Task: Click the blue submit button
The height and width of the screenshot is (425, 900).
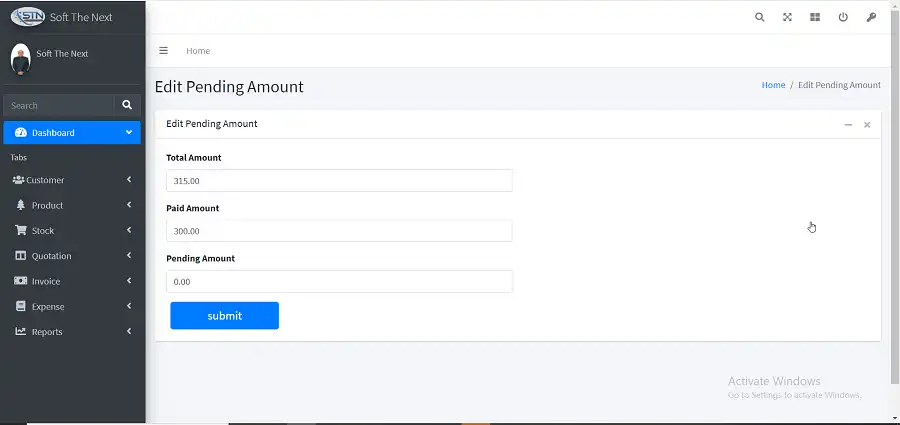Action: point(224,316)
